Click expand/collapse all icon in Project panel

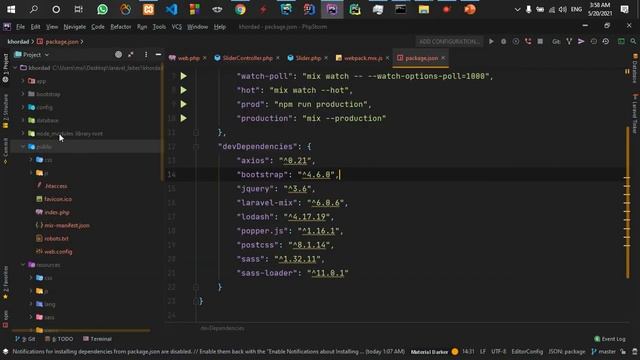131,54
